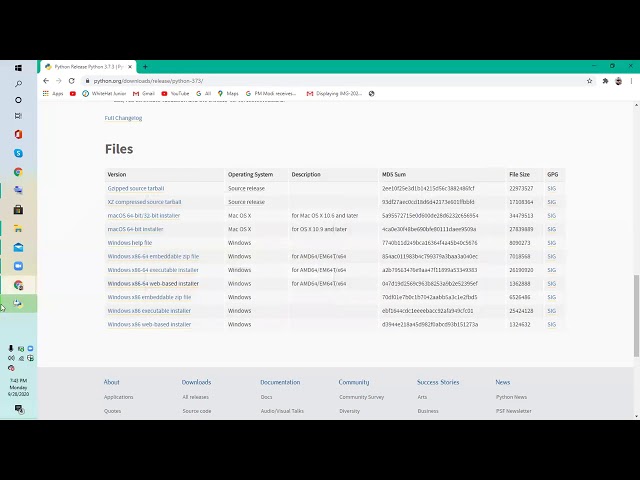The width and height of the screenshot is (640, 480).
Task: Open the PM Modi receives bookmark
Action: click(271, 93)
